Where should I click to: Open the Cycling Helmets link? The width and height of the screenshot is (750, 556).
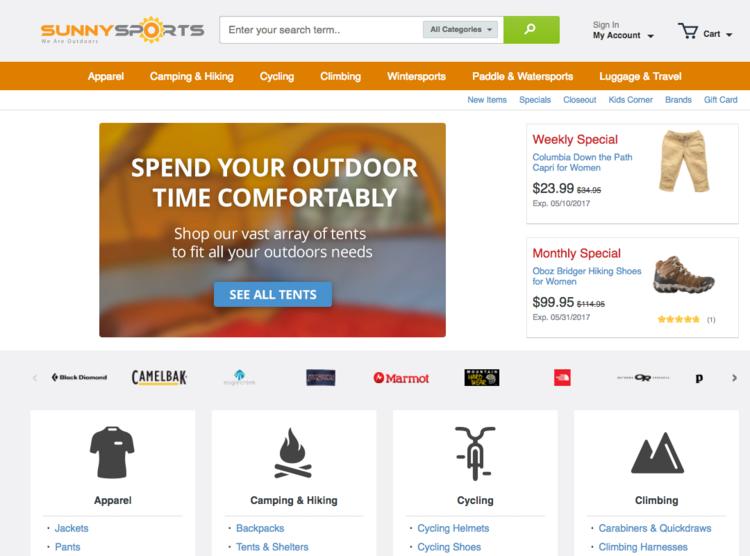point(453,528)
